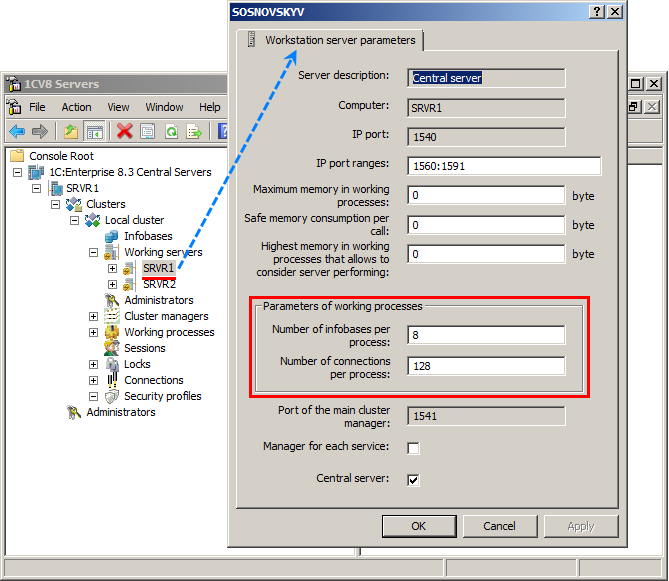Click the 1C:Enterprise Central Servers node icon
The height and width of the screenshot is (581, 669).
36,172
